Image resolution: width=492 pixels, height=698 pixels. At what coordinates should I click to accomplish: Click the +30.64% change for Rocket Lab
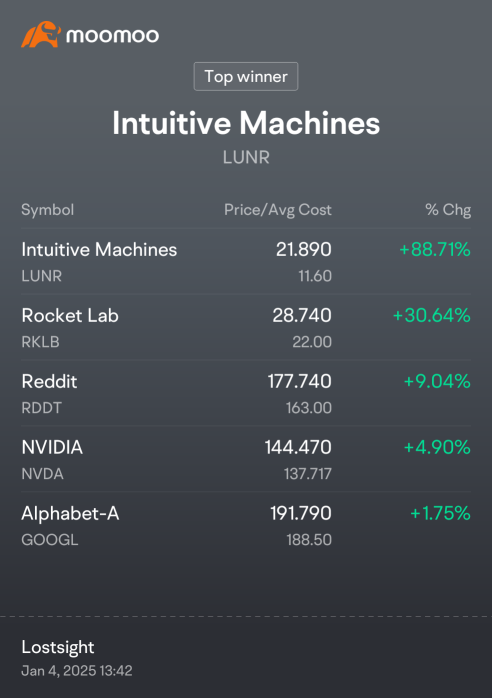click(x=431, y=315)
